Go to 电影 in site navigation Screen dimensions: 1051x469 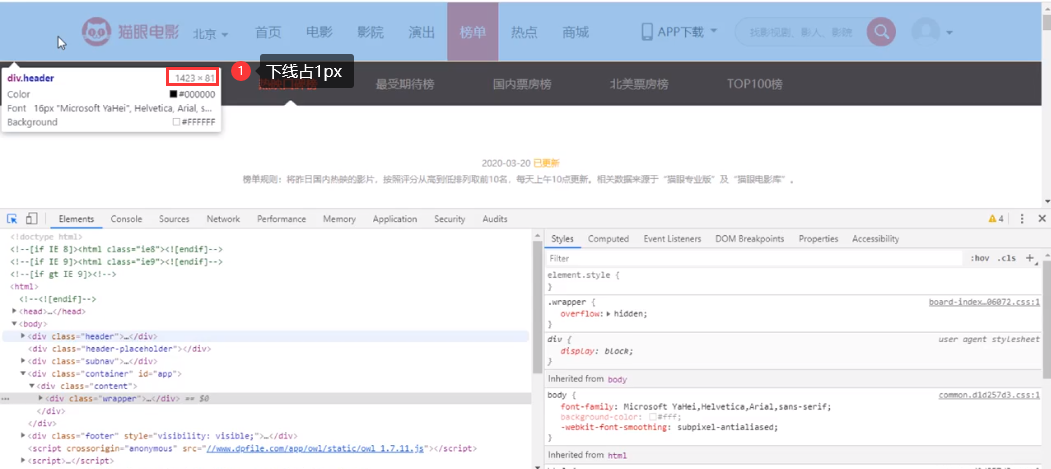coord(320,32)
